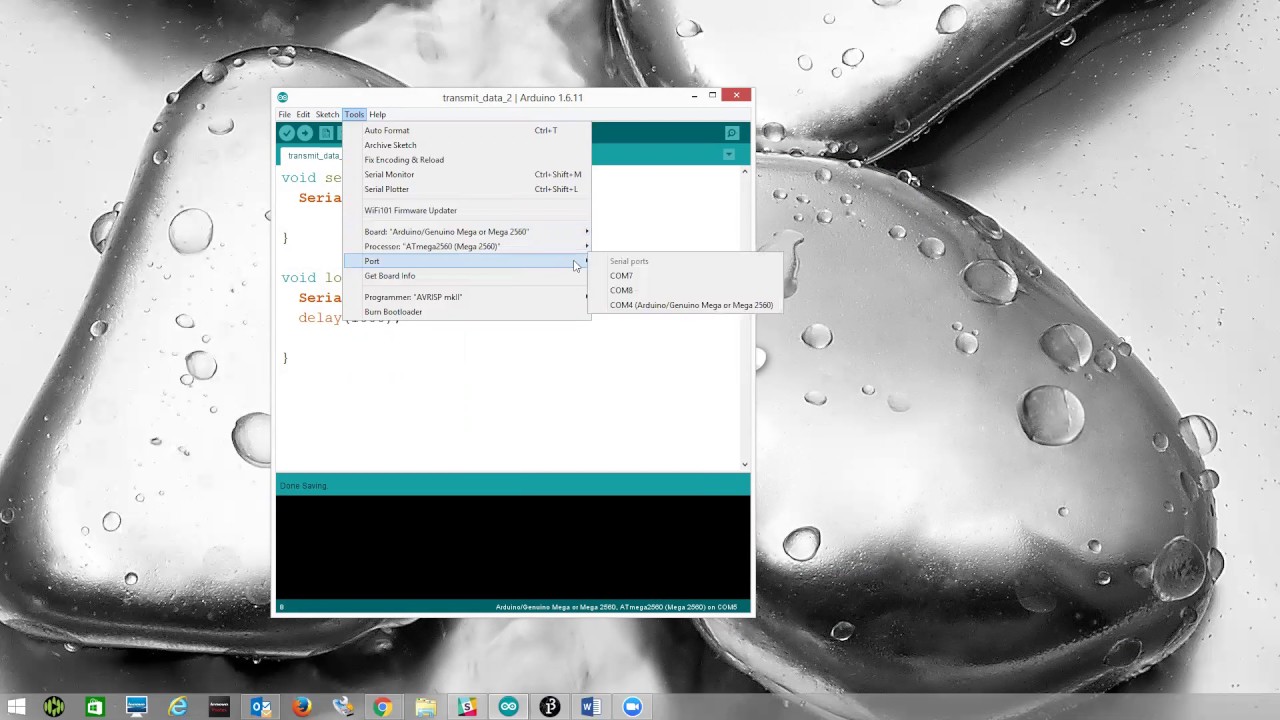Open Slack from the taskbar
1280x720 pixels.
pyautogui.click(x=467, y=707)
